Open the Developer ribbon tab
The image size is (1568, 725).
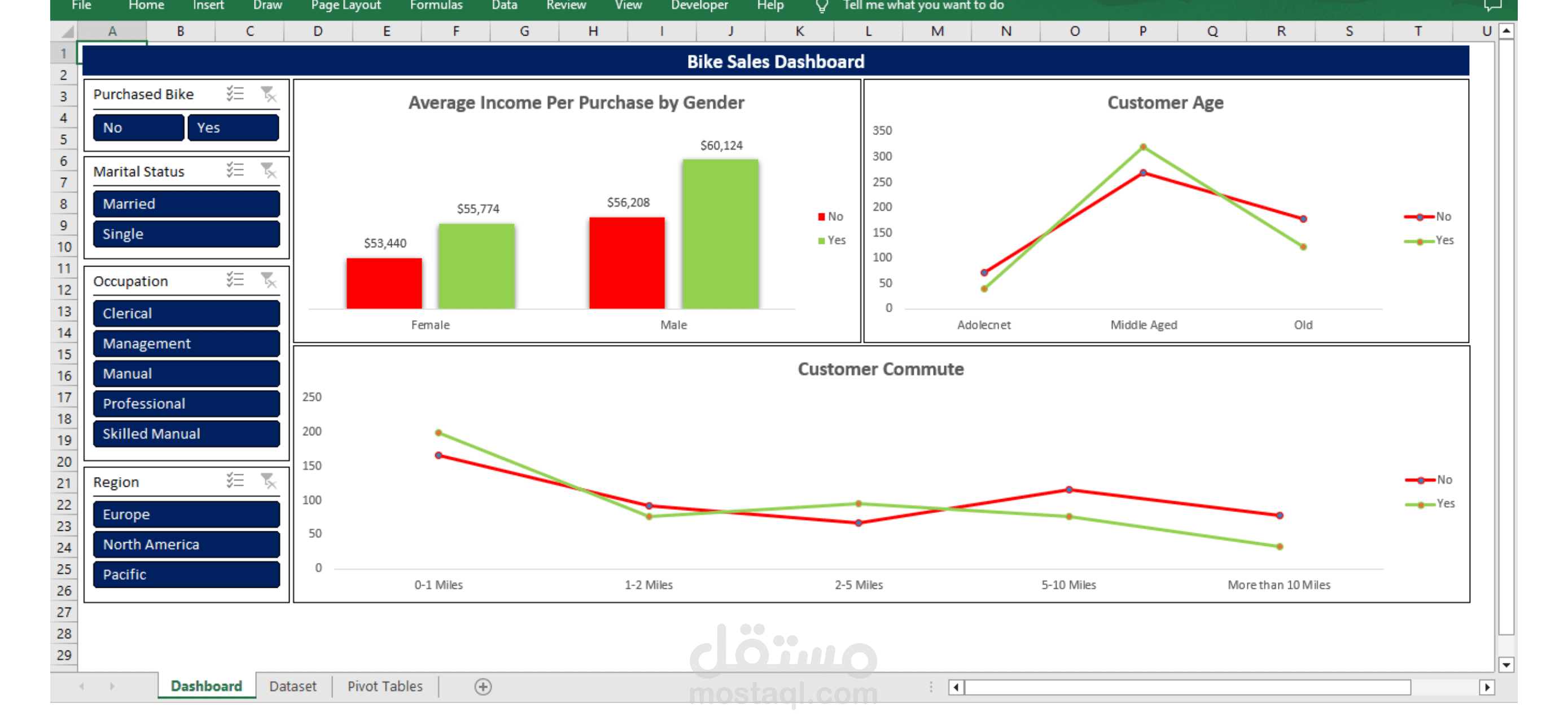[x=699, y=6]
